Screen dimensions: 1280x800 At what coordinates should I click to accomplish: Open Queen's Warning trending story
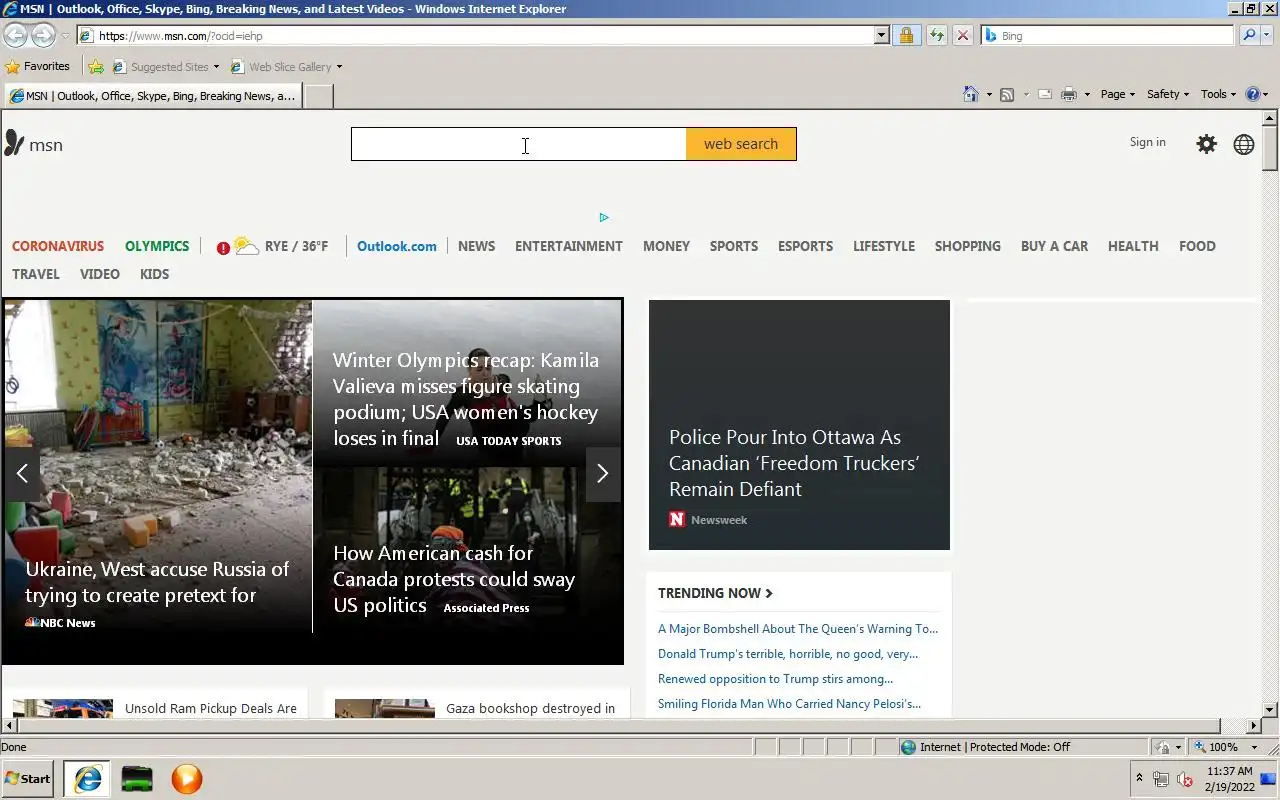[x=798, y=629]
